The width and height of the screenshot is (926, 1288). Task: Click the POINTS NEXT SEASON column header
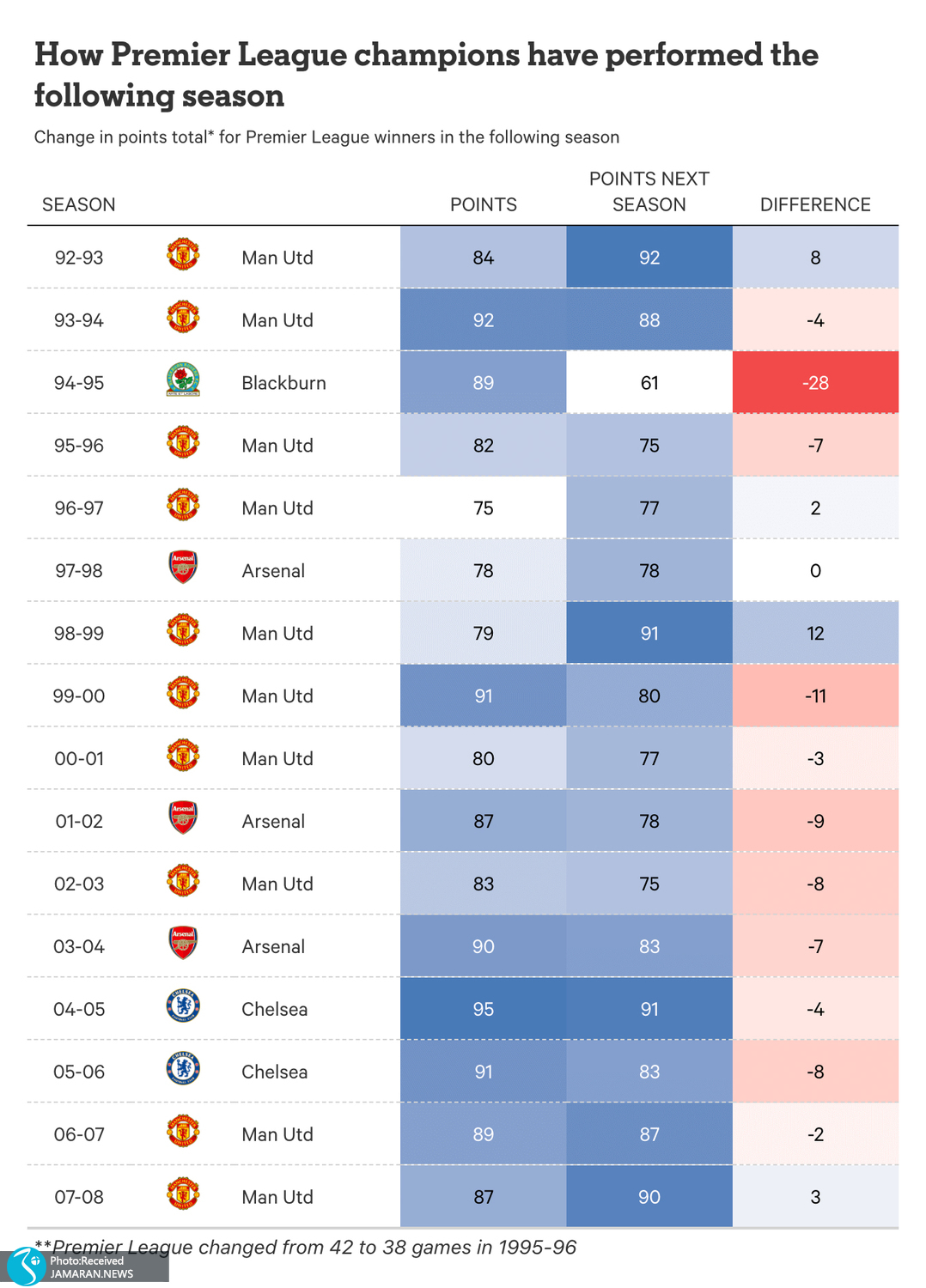(649, 192)
